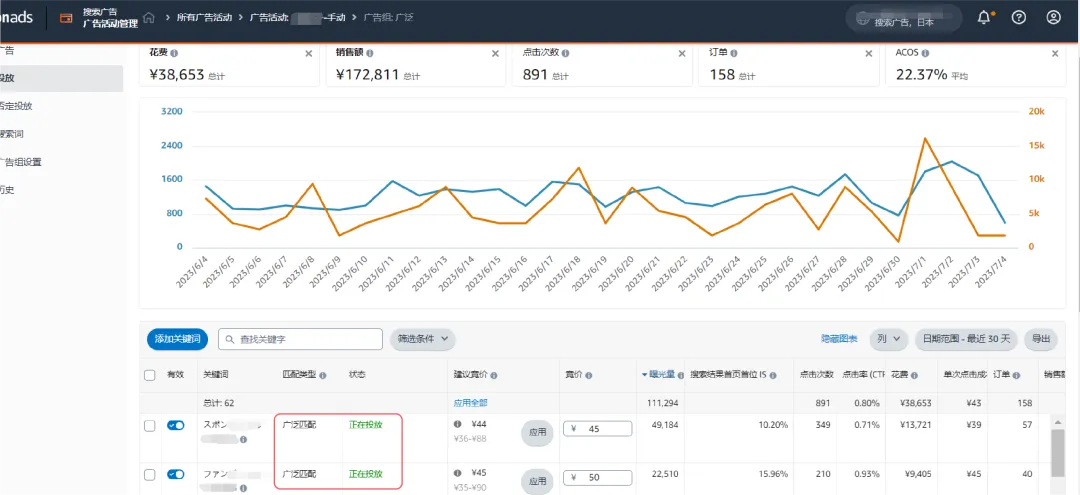Screen dimensions: 1080x495
Task: Click the 查找关键字 search field
Action: coord(300,339)
